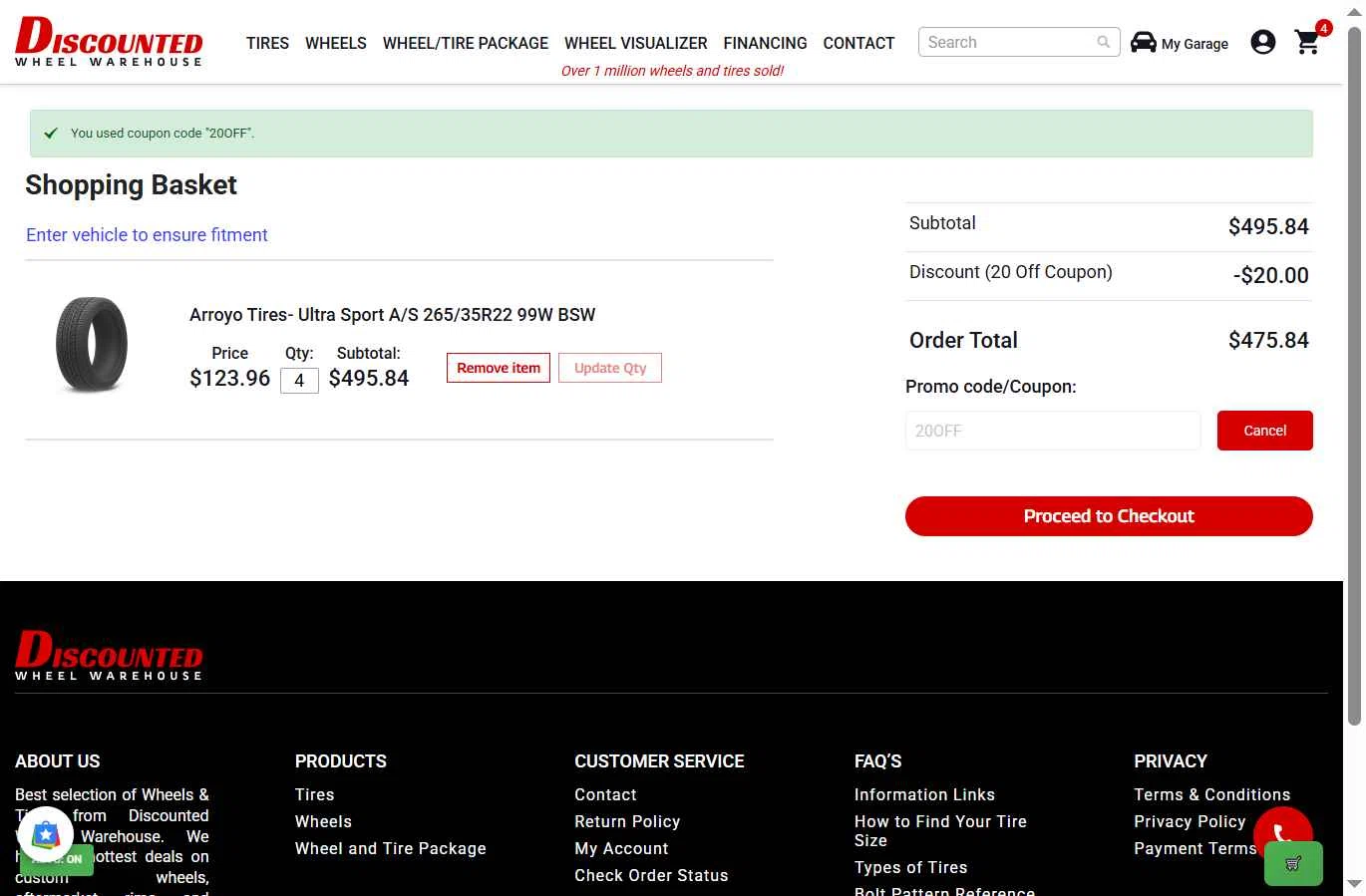Open the Privacy Policy link
Screen dimensions: 1366x896
[x=1190, y=821]
